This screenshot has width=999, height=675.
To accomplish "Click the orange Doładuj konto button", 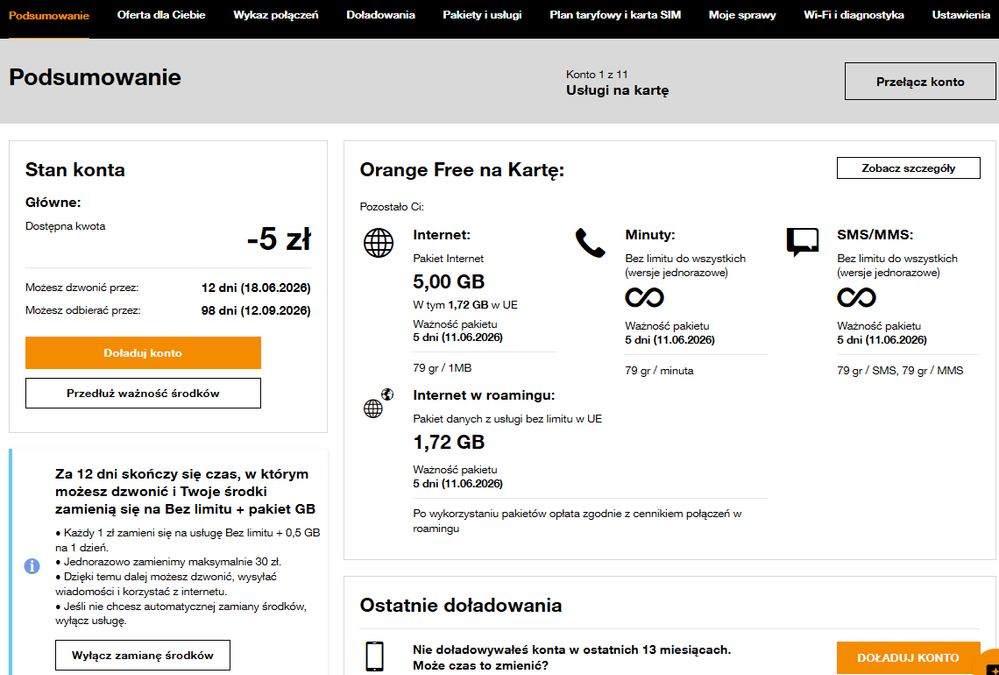I will click(143, 352).
